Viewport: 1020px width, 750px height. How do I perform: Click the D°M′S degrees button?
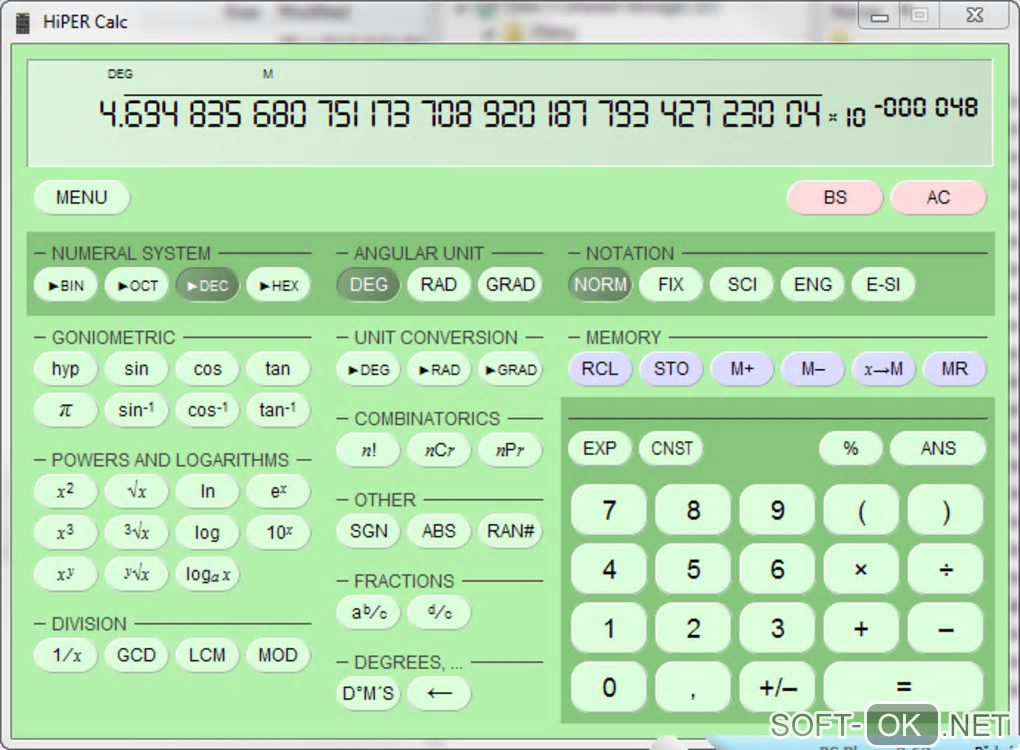coord(368,693)
